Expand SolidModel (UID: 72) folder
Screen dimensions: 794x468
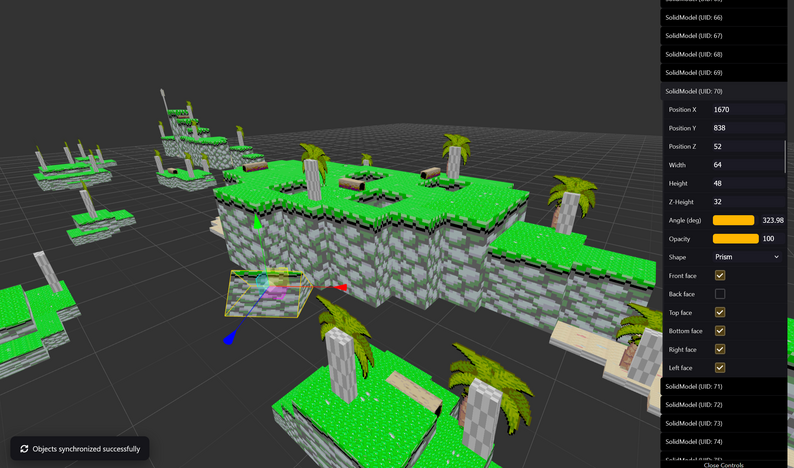click(x=724, y=405)
